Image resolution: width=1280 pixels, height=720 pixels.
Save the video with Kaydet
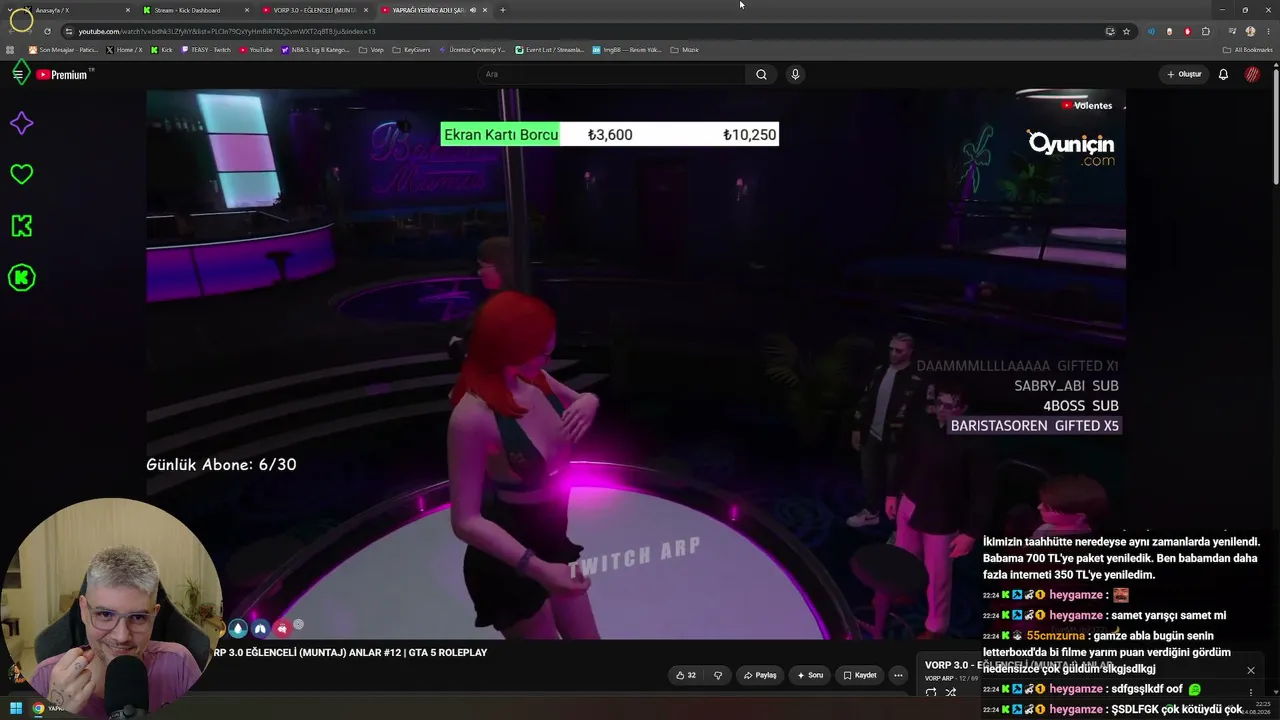[x=859, y=675]
